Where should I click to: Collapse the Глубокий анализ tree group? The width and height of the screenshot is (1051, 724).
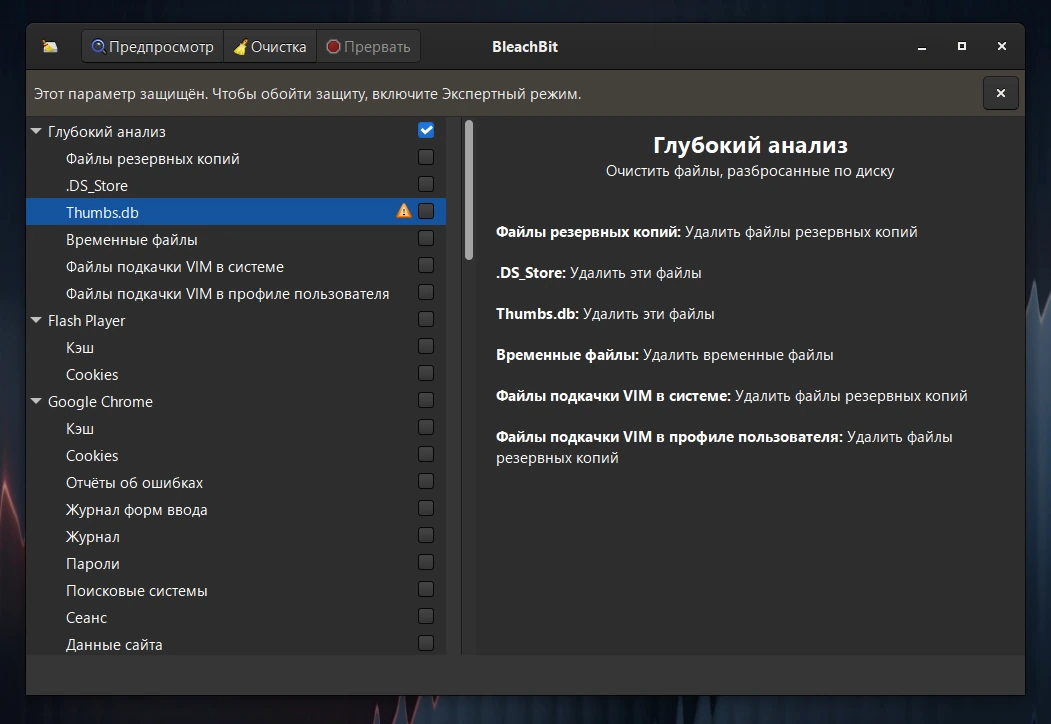(36, 131)
